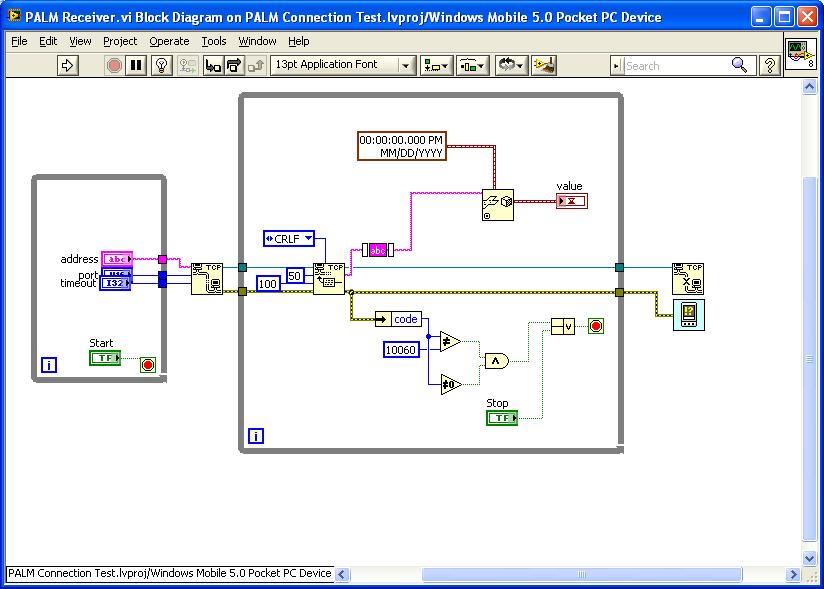Click the Abort Execution button
824x589 pixels.
pyautogui.click(x=114, y=65)
